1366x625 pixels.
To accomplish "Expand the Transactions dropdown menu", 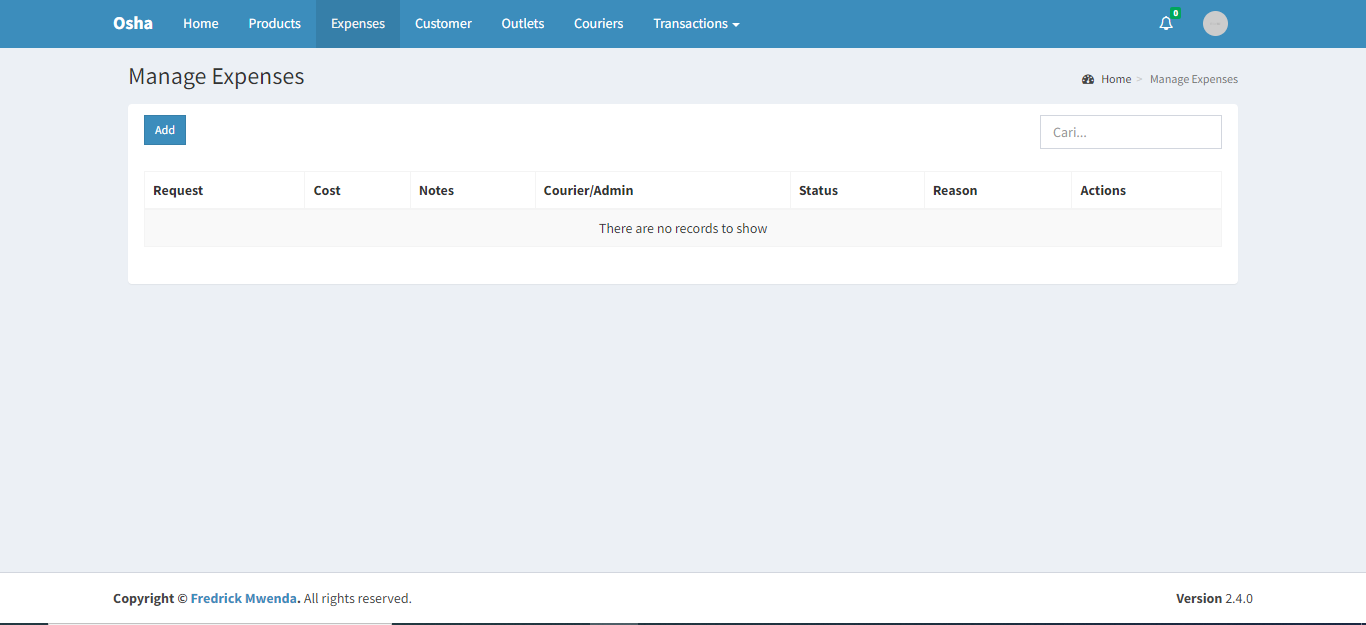I will click(x=696, y=24).
